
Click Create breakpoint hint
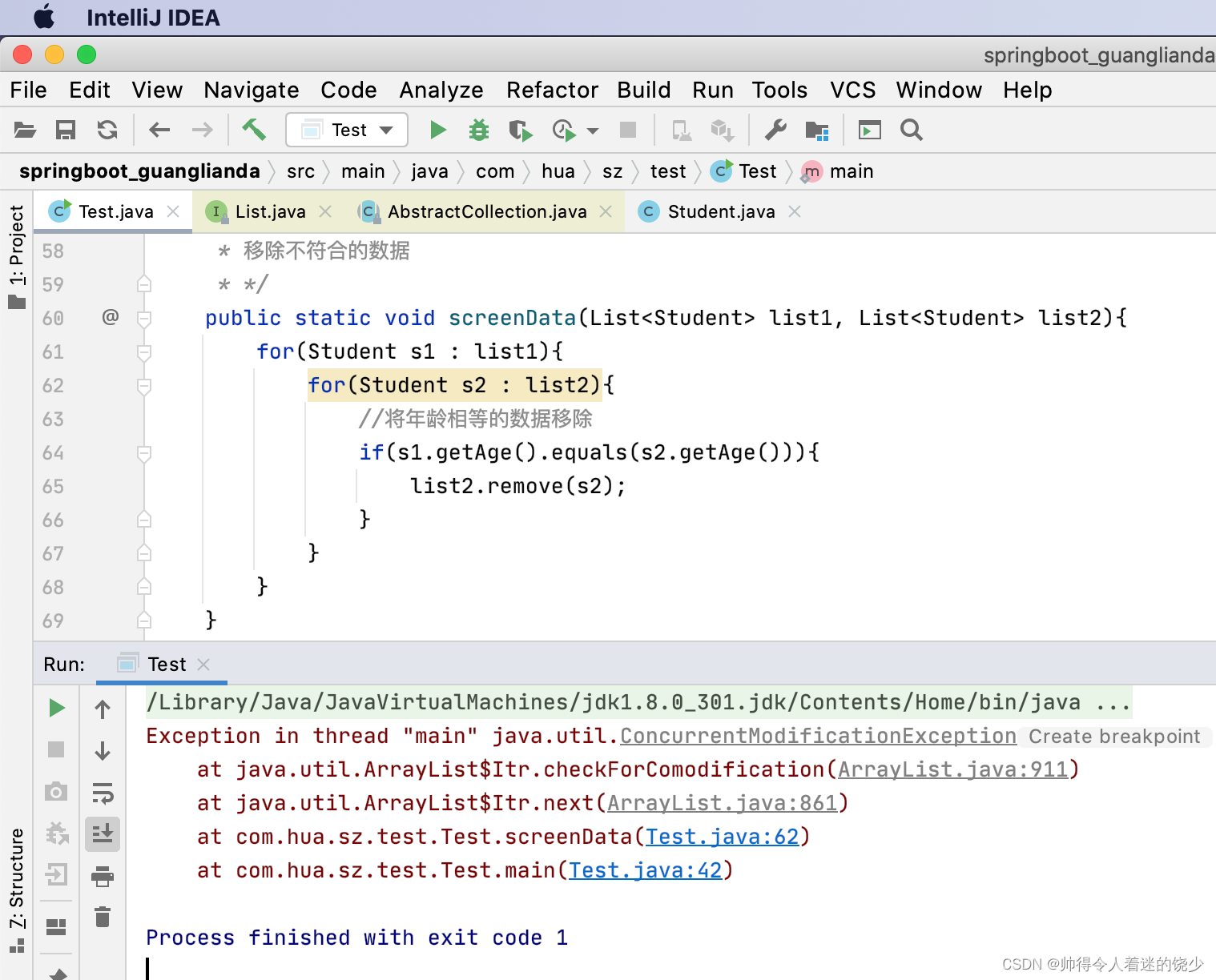[1114, 737]
